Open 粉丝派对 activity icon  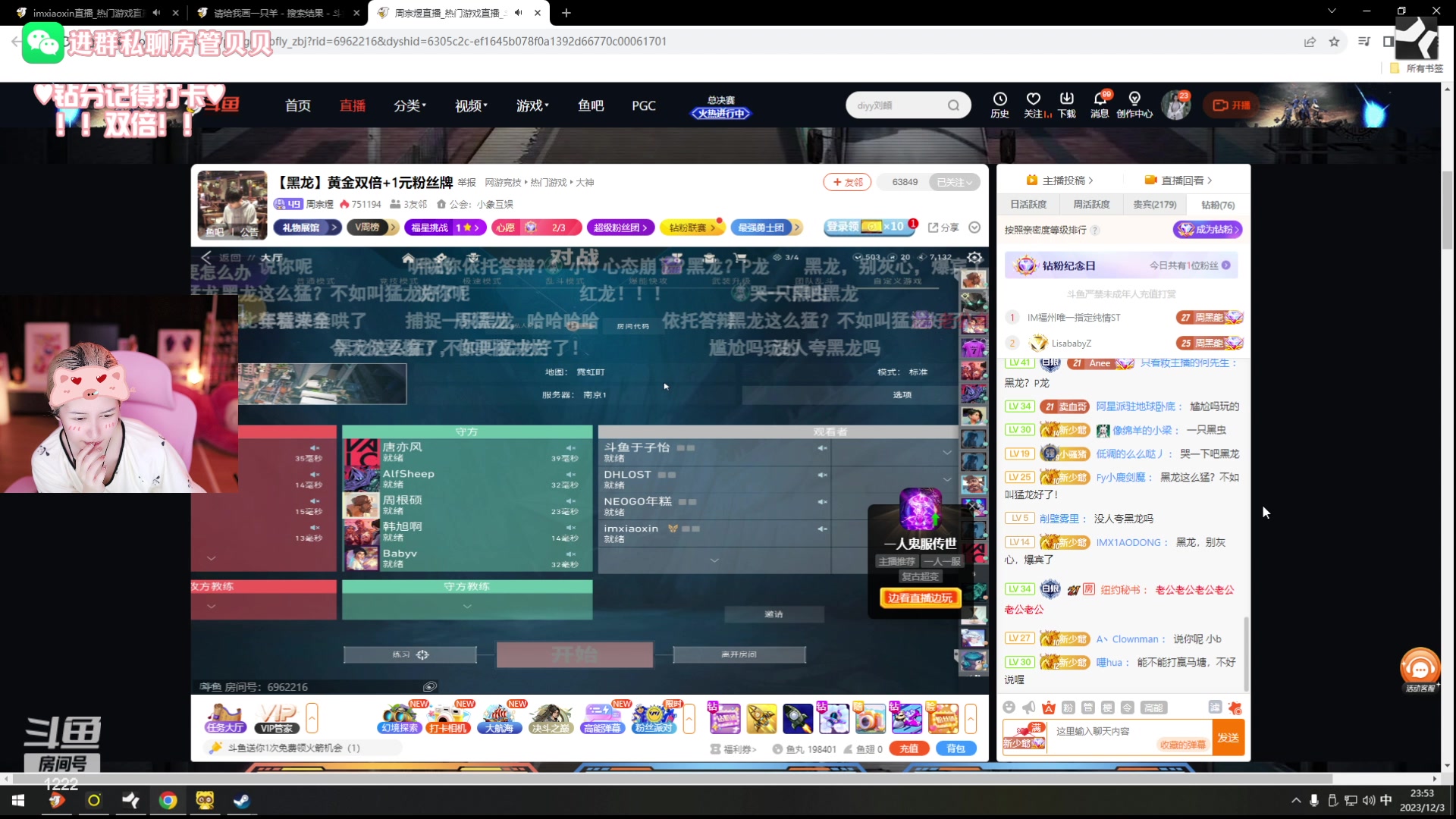coord(654,717)
